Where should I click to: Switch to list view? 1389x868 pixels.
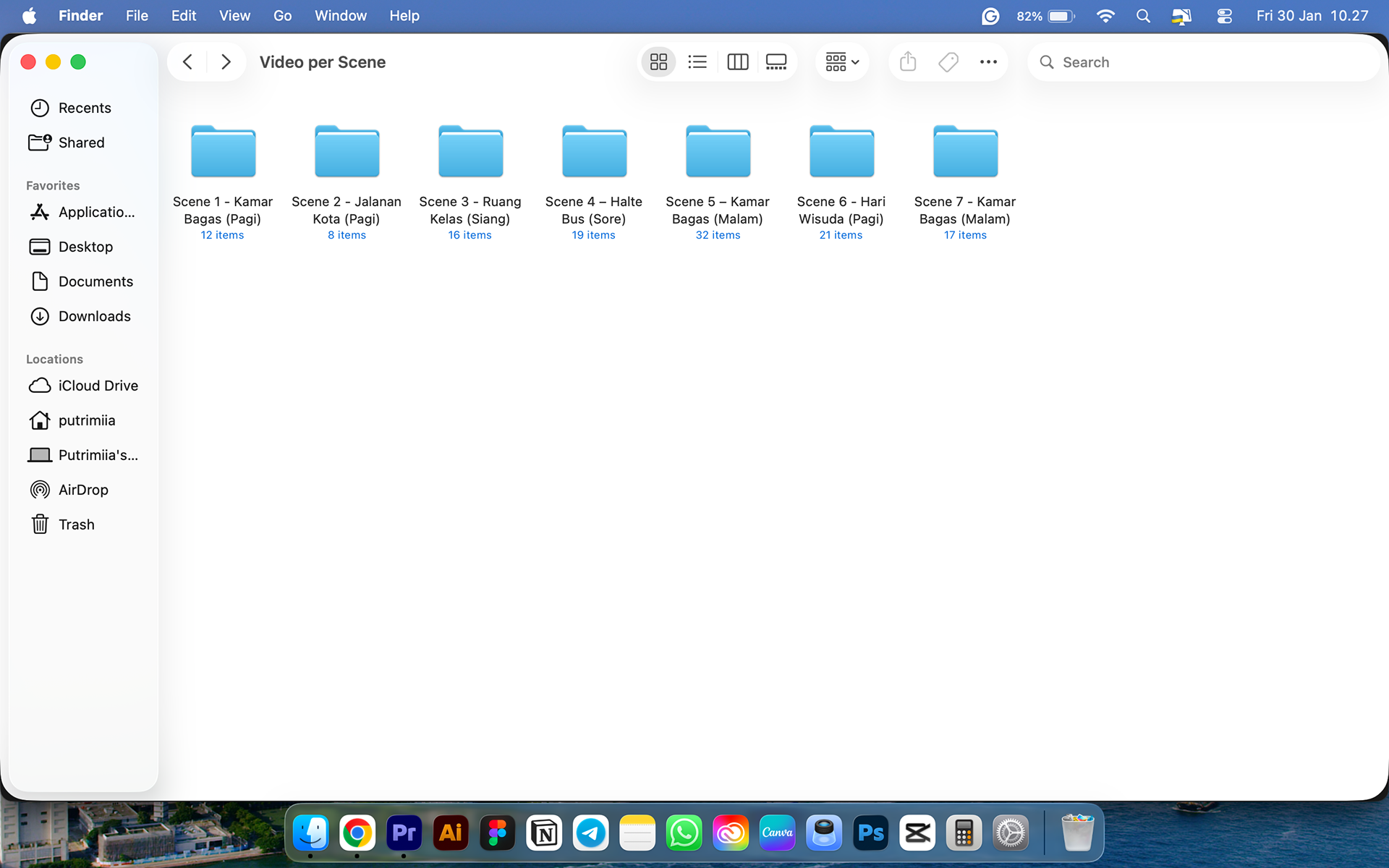(x=697, y=62)
